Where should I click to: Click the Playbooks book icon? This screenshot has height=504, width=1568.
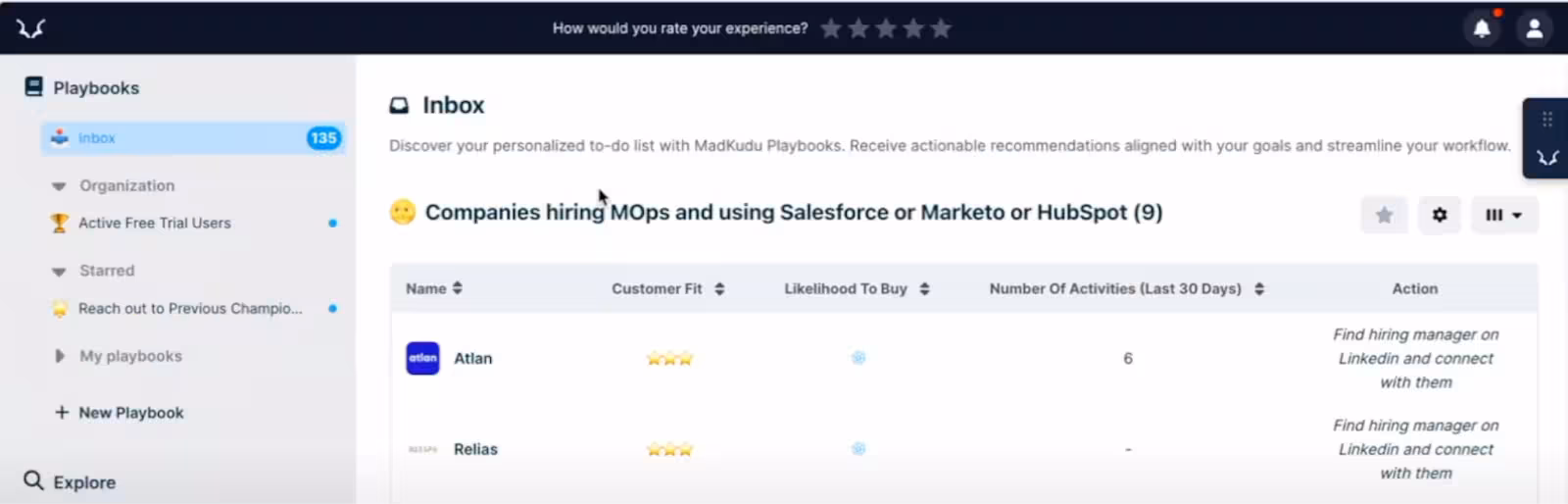(33, 87)
